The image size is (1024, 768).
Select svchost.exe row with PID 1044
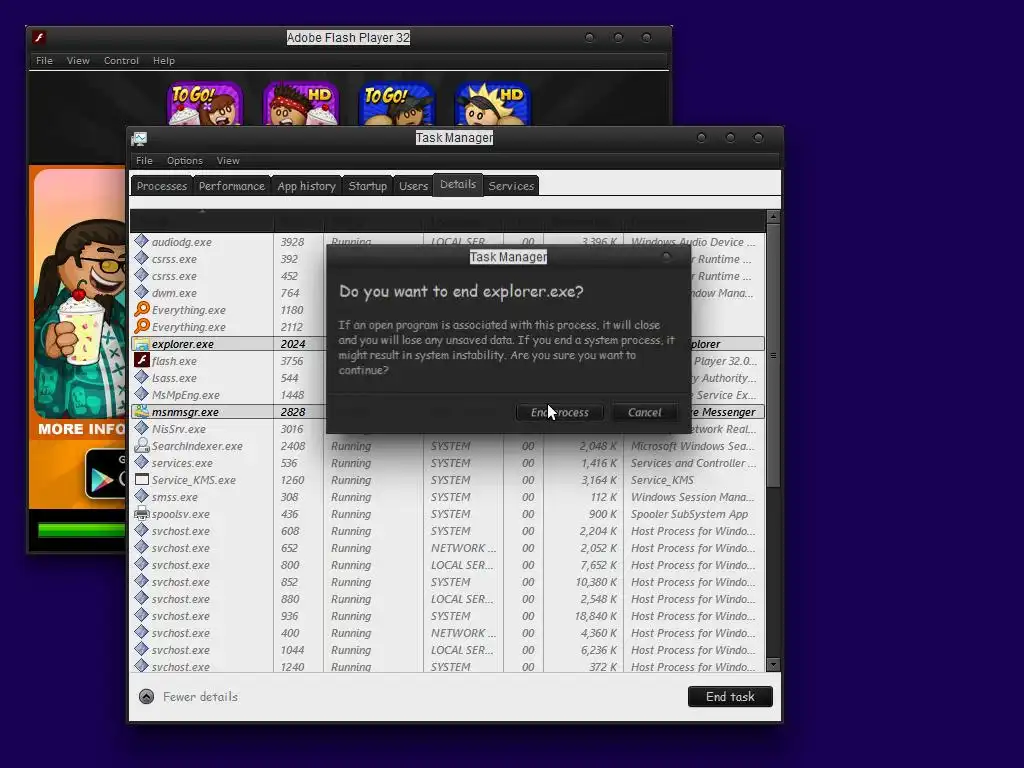447,650
